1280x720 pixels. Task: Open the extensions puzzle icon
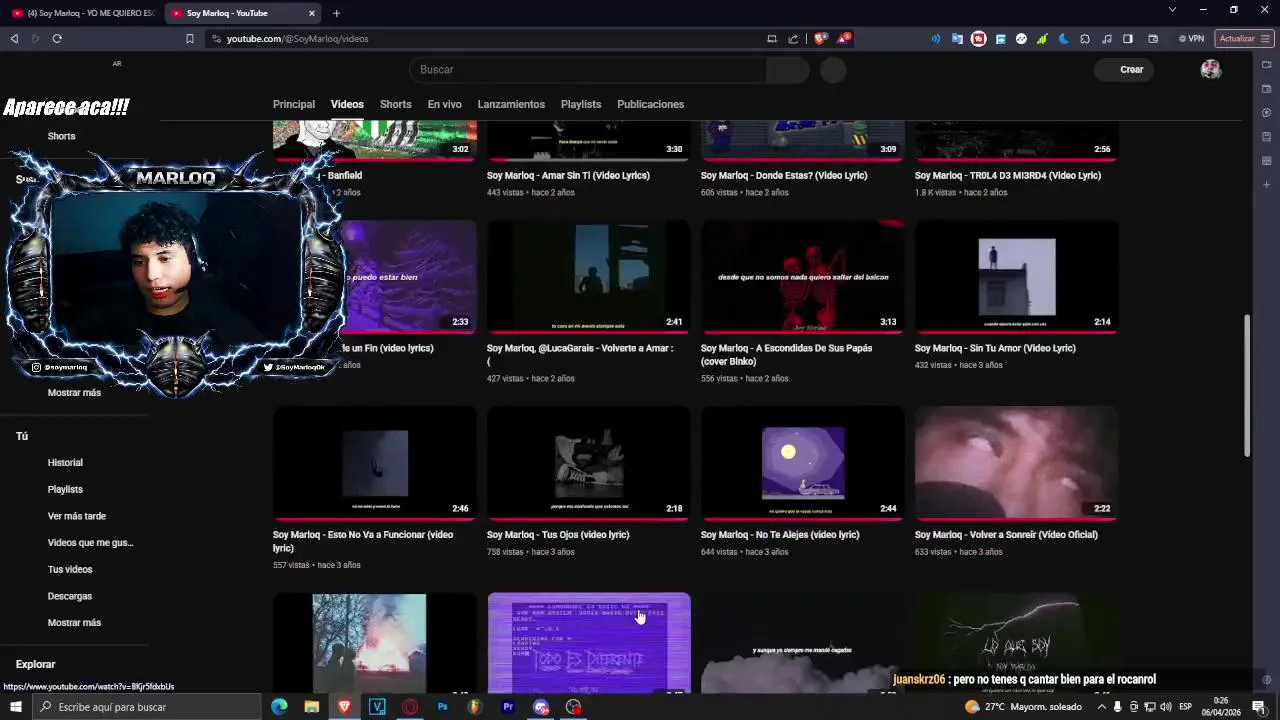[x=1085, y=39]
